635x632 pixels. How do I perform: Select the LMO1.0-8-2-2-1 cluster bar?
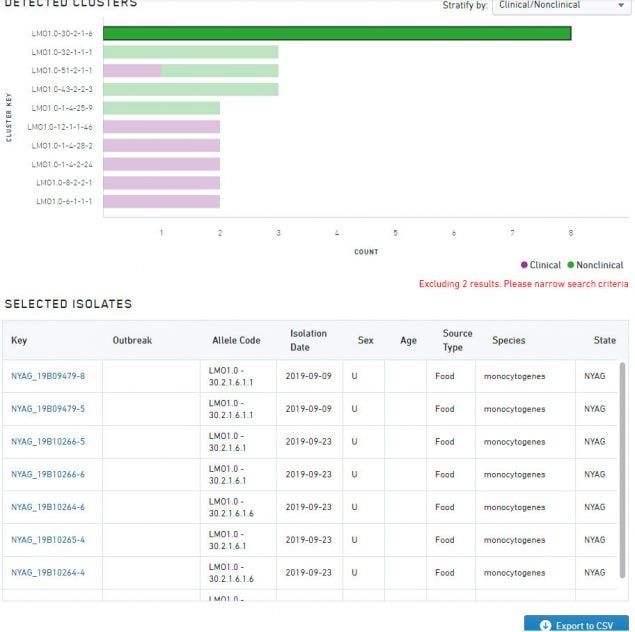tap(162, 183)
